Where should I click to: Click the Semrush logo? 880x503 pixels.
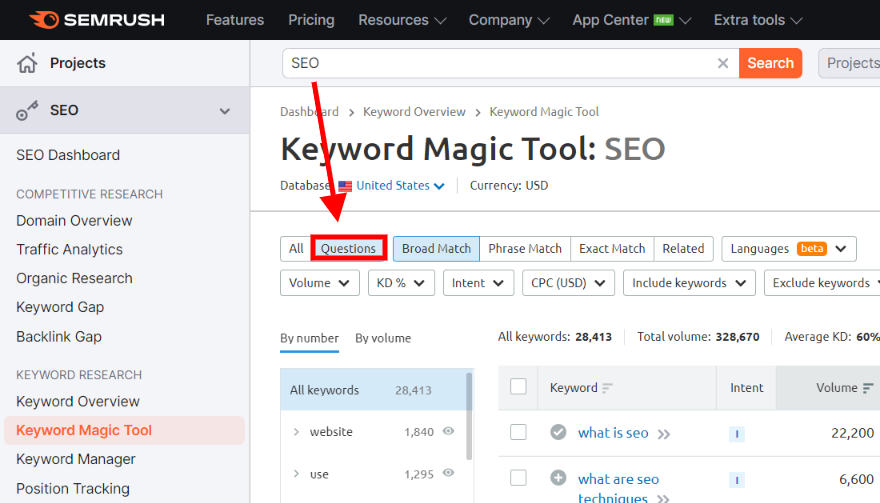pyautogui.click(x=97, y=20)
